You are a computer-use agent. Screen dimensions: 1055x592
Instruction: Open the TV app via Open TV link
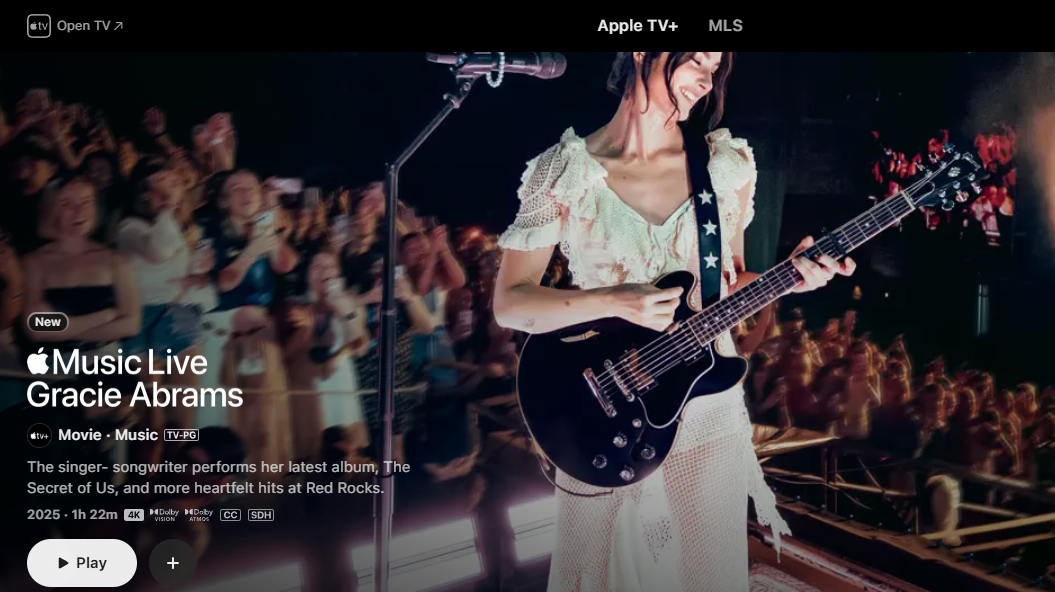tap(89, 26)
